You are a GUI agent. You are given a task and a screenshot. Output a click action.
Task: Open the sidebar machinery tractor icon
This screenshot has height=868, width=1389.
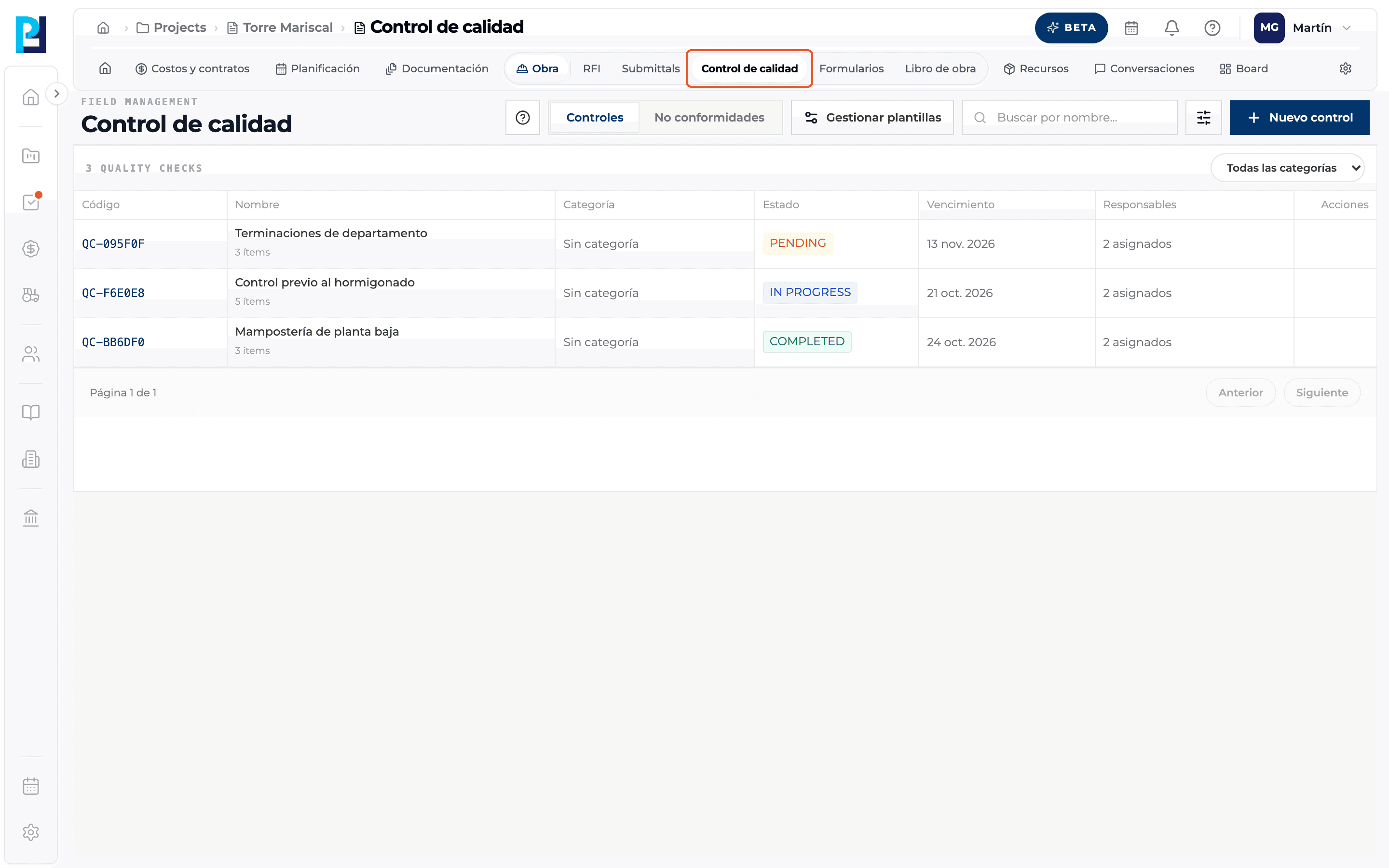pos(30,295)
